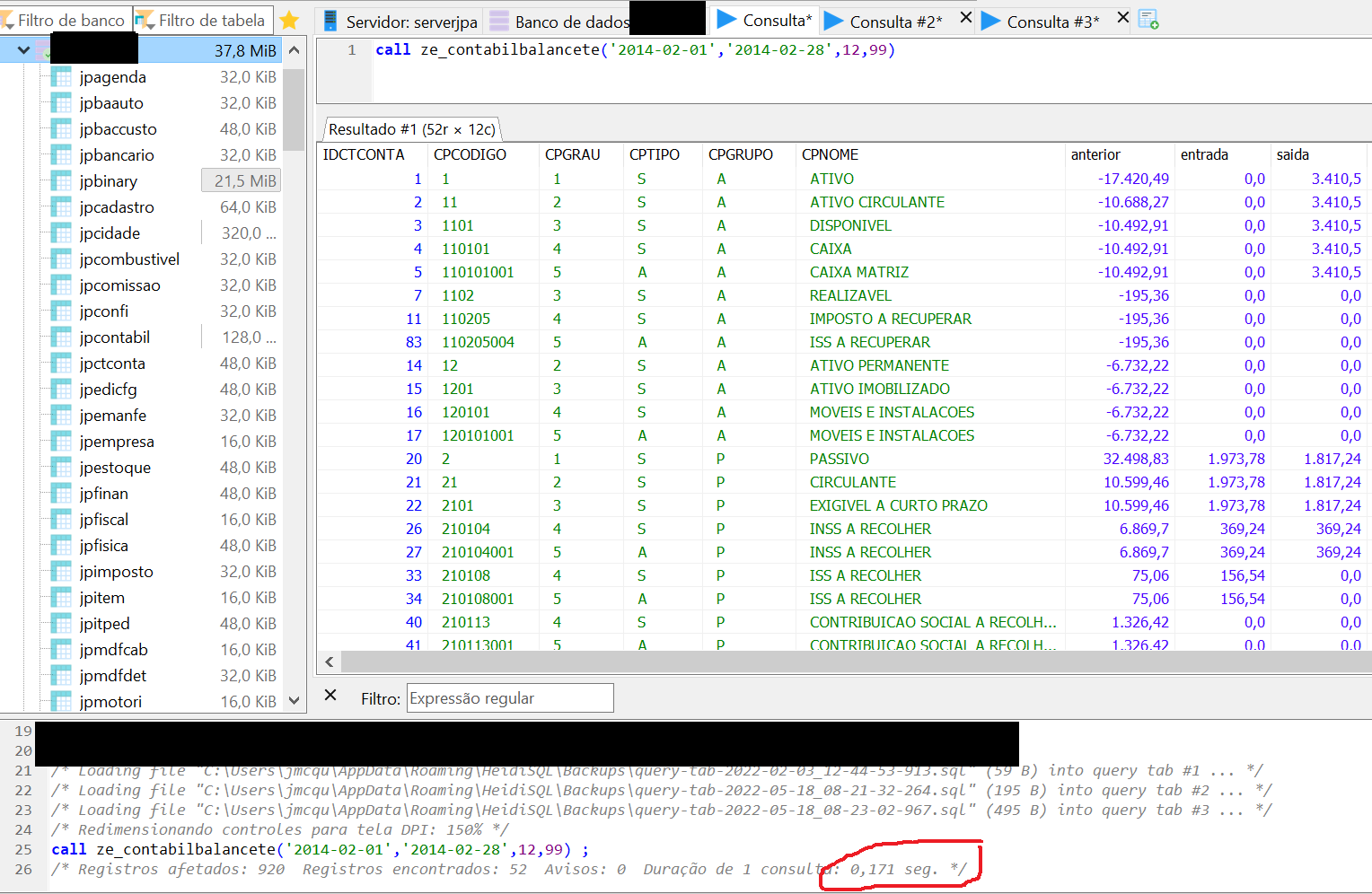The image size is (1372, 894).
Task: Click the IDCTCONTA column header
Action: (x=364, y=154)
